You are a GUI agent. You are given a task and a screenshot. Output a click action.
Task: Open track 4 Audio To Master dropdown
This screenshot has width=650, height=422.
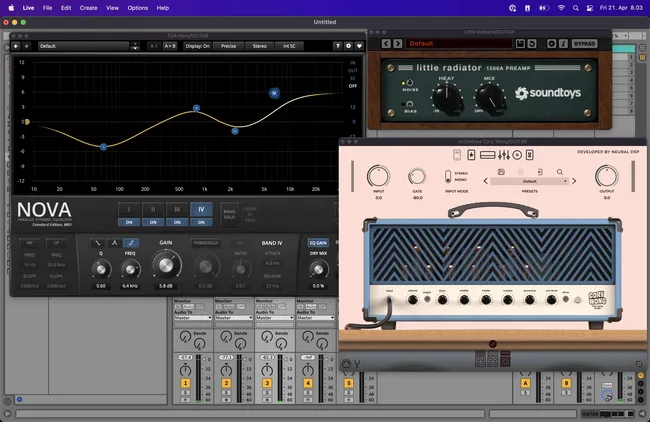pos(315,318)
